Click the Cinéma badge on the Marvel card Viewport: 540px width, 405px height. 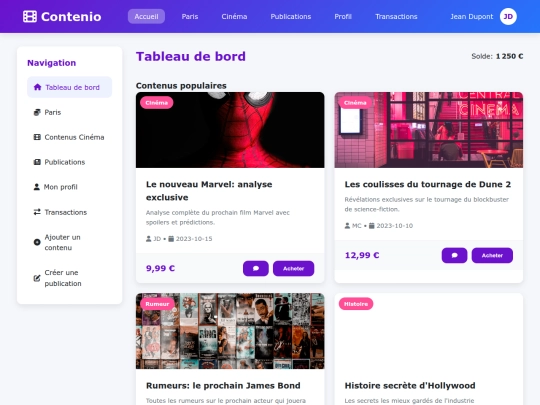(x=157, y=103)
